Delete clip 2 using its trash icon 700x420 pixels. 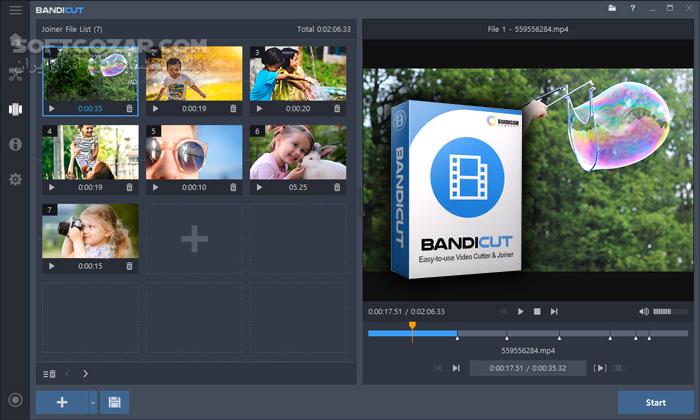point(233,108)
